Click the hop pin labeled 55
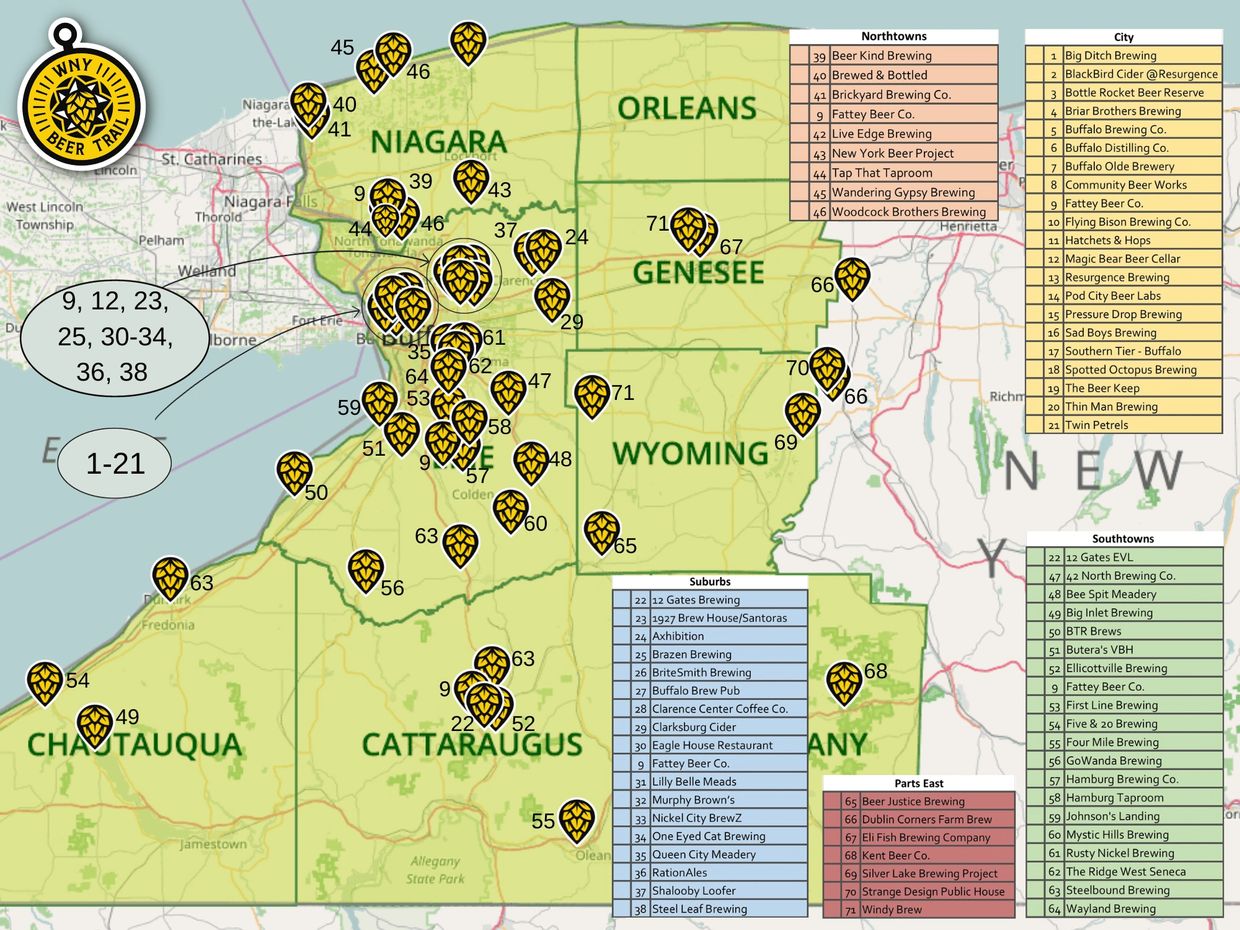Image resolution: width=1240 pixels, height=930 pixels. pos(576,821)
